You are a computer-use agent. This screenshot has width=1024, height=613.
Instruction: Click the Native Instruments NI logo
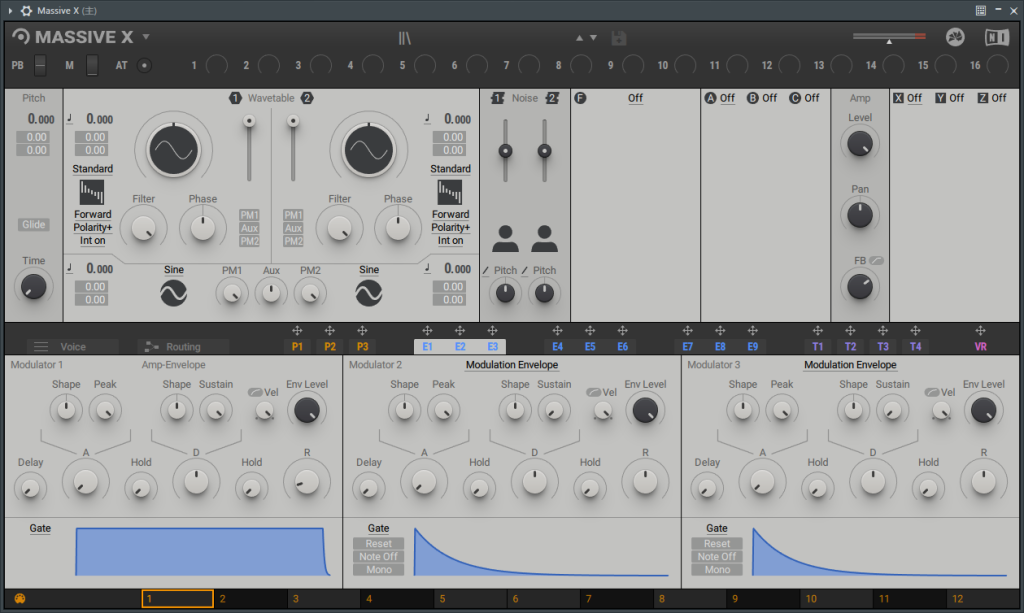[997, 37]
